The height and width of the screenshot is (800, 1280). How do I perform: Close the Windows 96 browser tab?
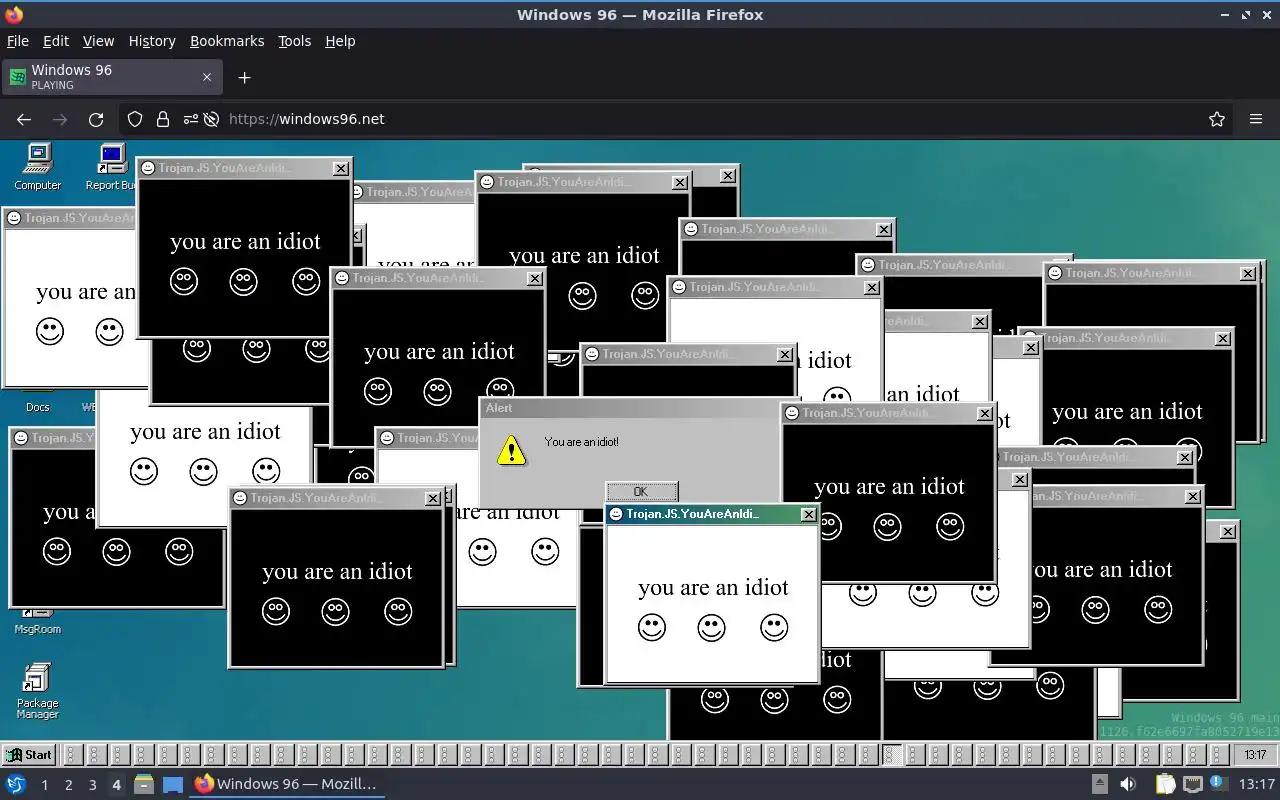click(207, 77)
